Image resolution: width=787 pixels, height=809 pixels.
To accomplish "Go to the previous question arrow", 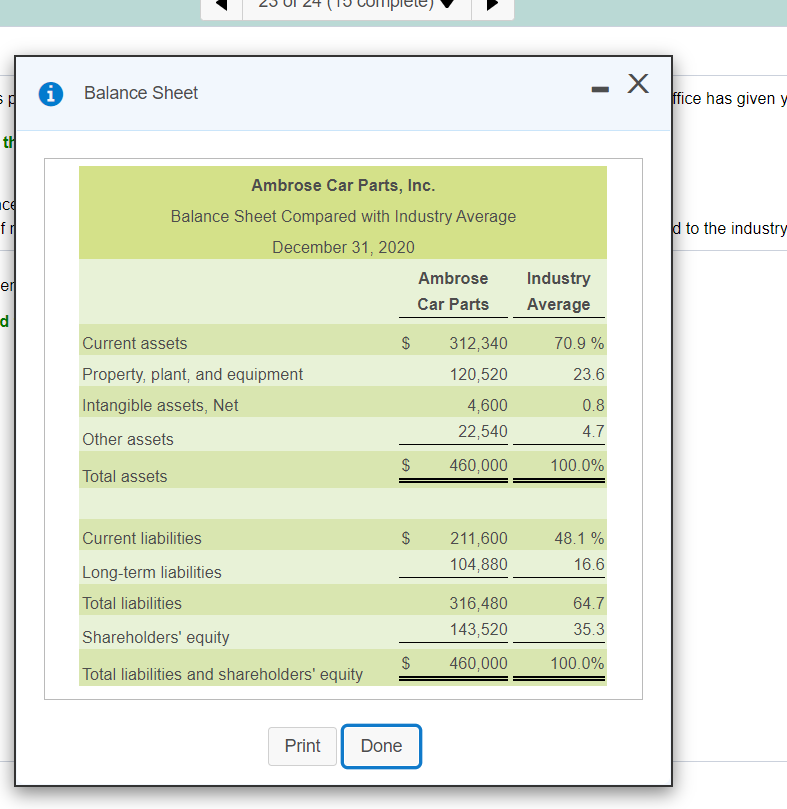I will coord(221,5).
